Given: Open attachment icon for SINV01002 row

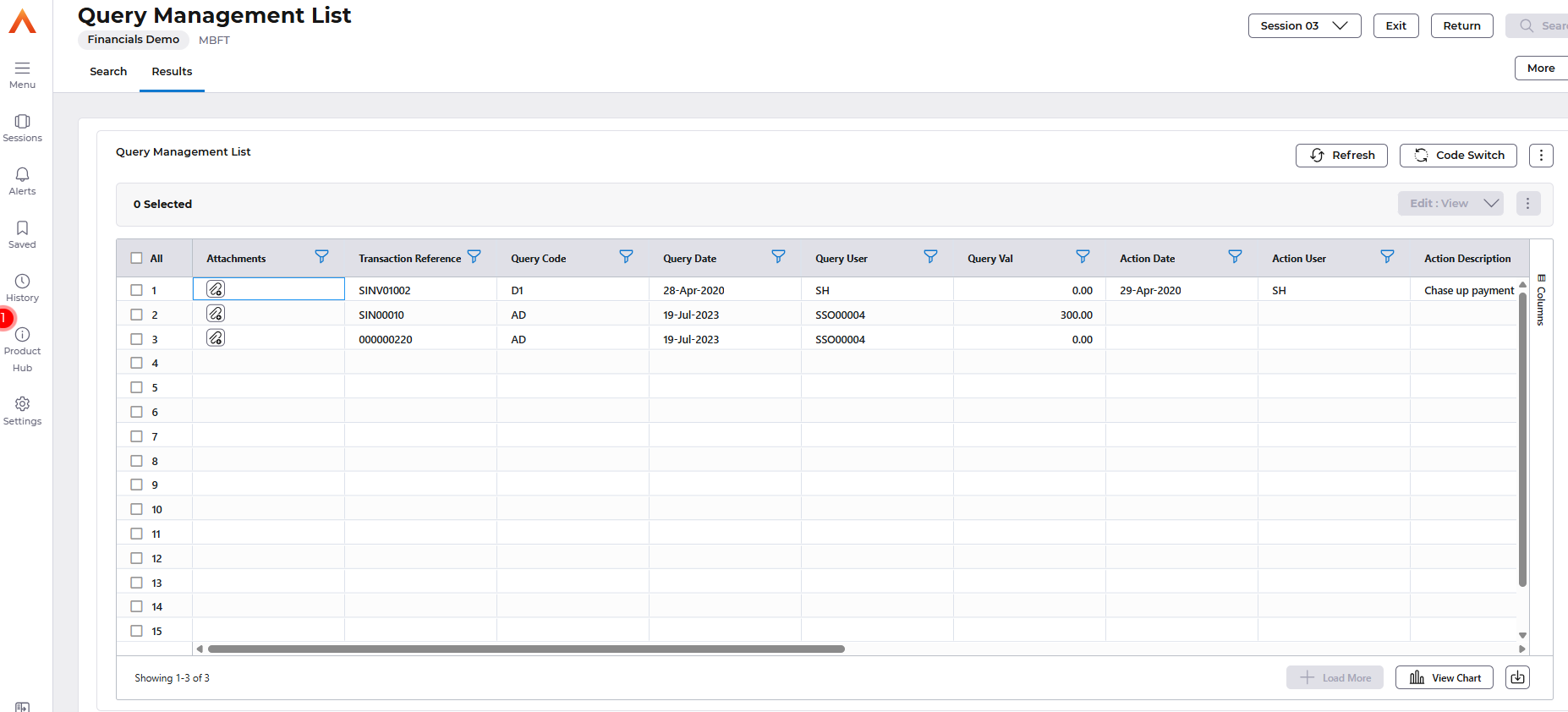Looking at the screenshot, I should (216, 289).
